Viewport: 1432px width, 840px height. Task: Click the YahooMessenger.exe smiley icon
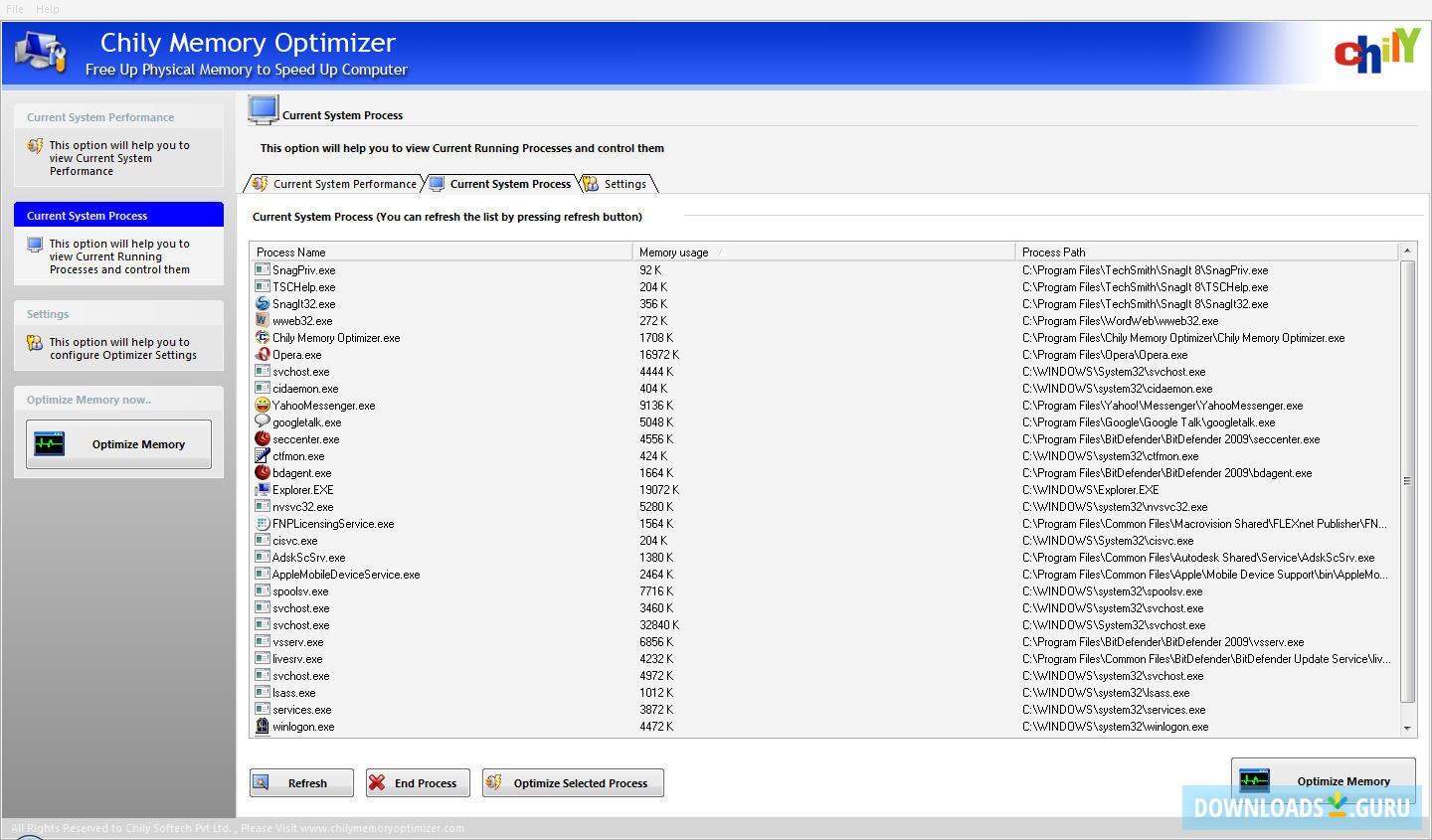(263, 405)
